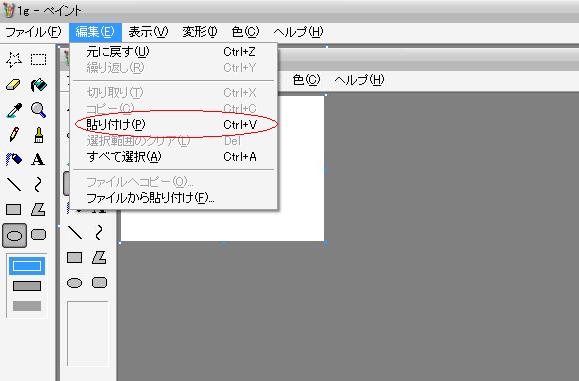The height and width of the screenshot is (381, 579).
Task: Select the Line tool in main toolbox
Action: coord(14,184)
